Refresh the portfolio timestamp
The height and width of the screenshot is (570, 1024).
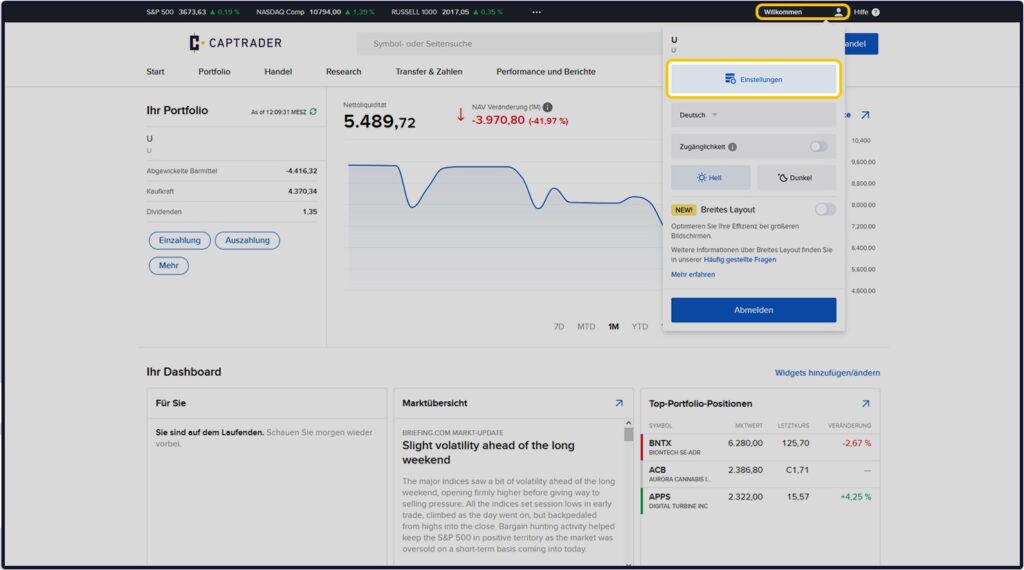[313, 112]
